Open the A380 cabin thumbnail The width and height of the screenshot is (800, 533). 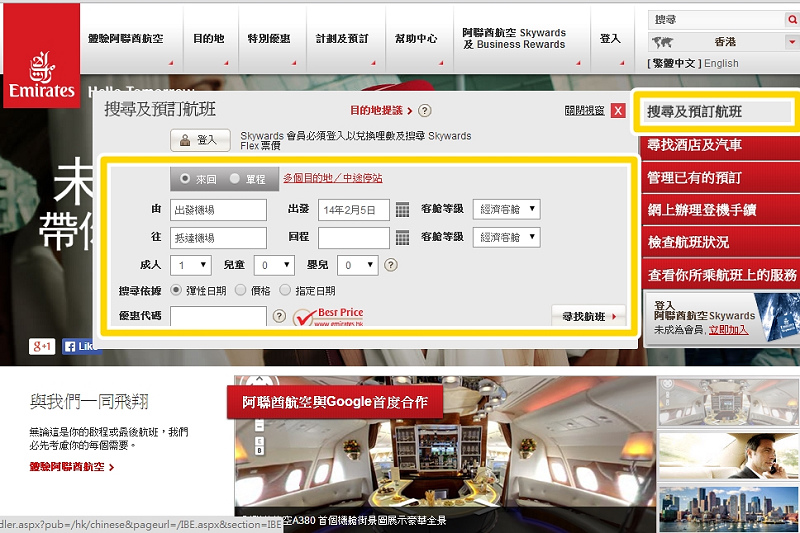729,402
